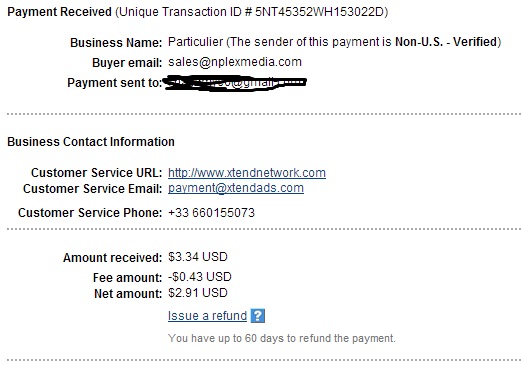Click the buyer email sales@nplexmedia.com
The height and width of the screenshot is (365, 522).
pyautogui.click(x=235, y=62)
